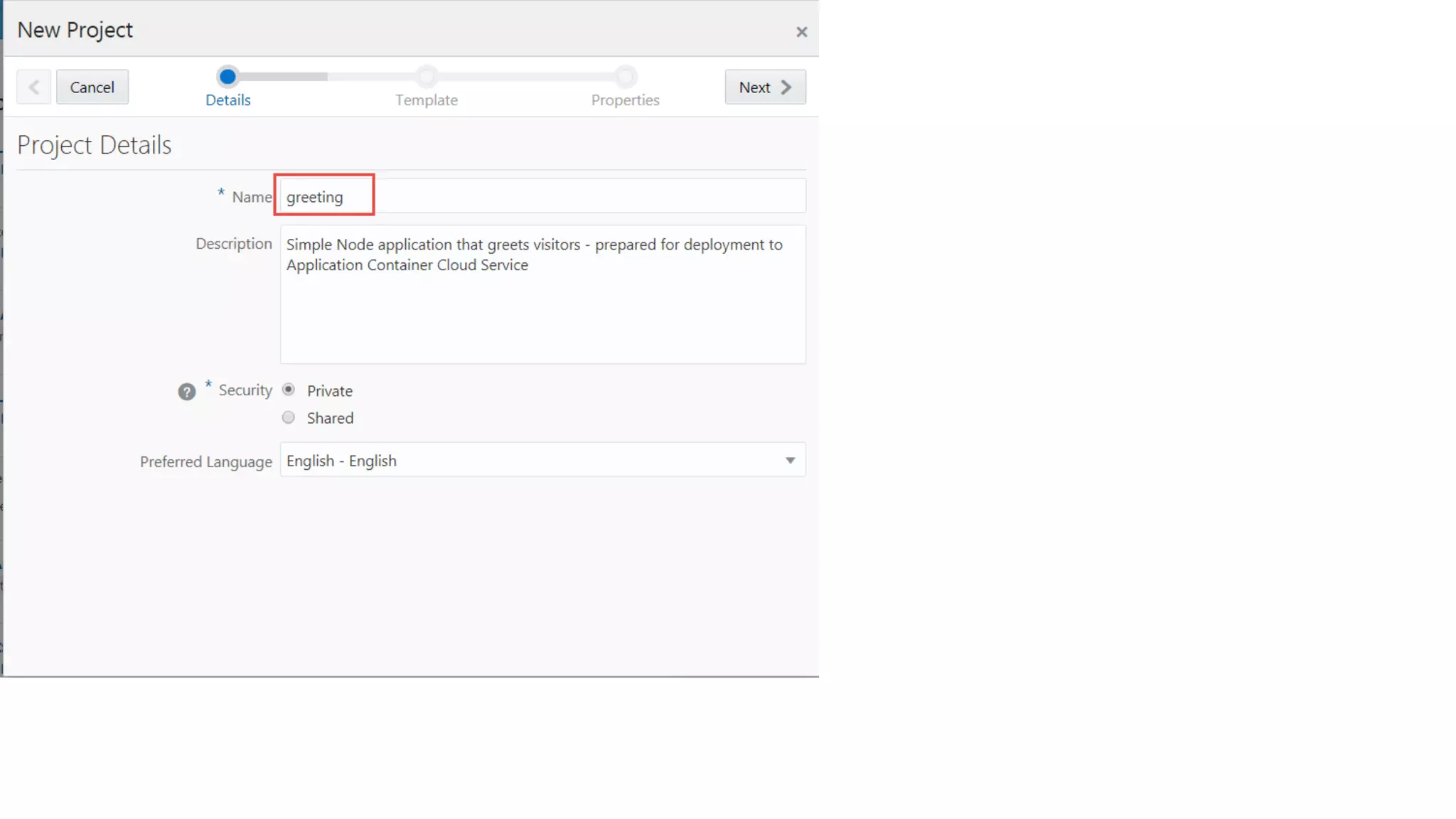Click the 'Shared' option label text
The height and width of the screenshot is (819, 1456).
[330, 418]
